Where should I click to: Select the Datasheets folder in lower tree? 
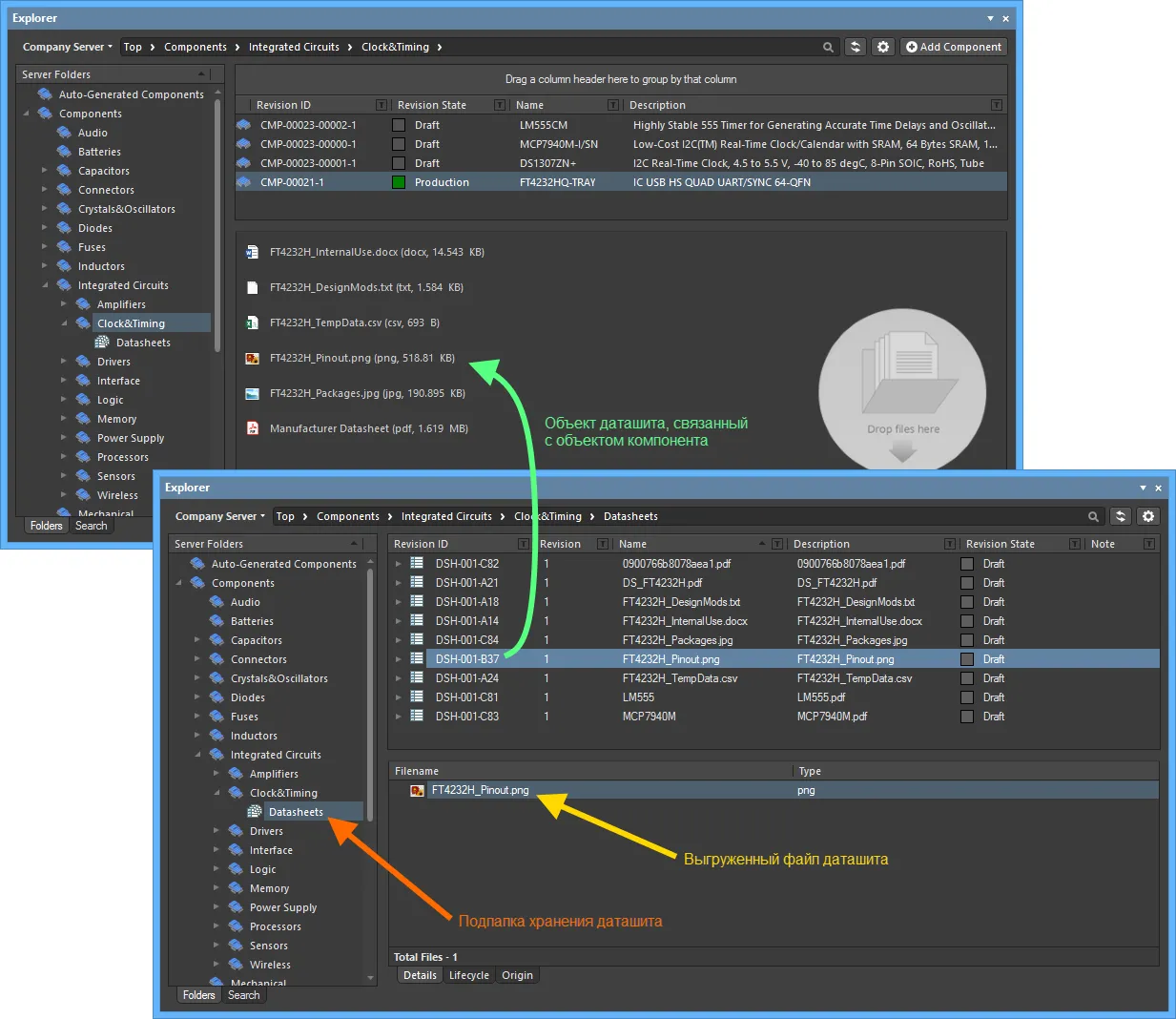click(296, 812)
